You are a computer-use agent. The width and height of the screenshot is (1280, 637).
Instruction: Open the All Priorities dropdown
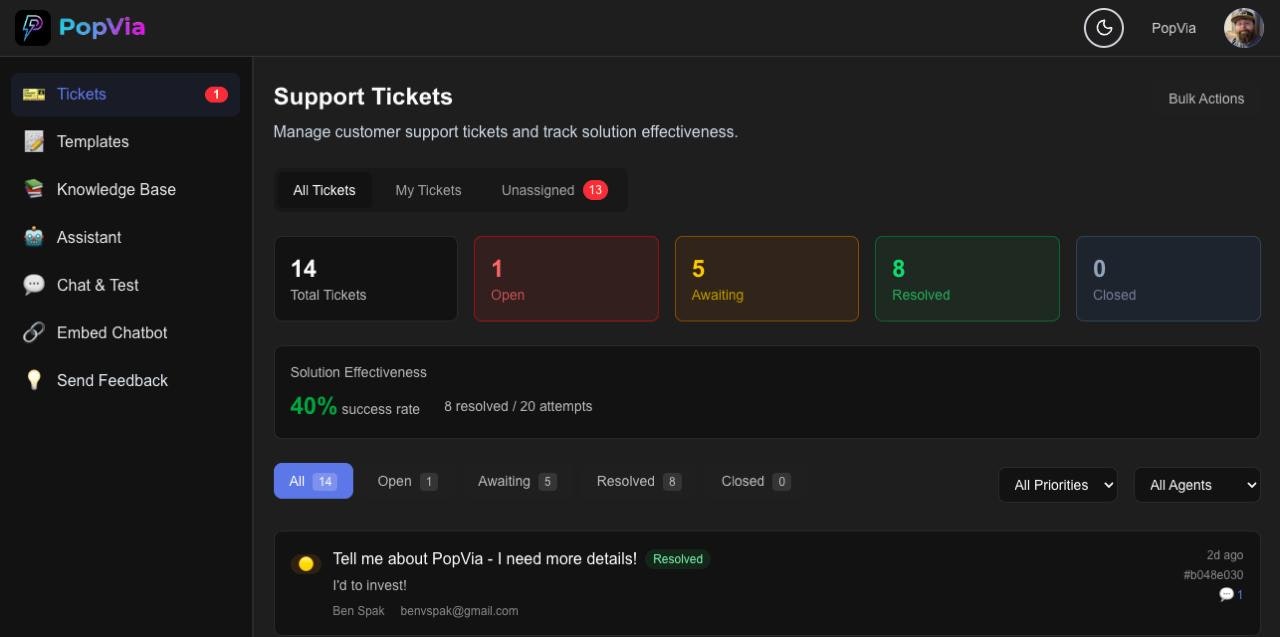click(x=1057, y=485)
